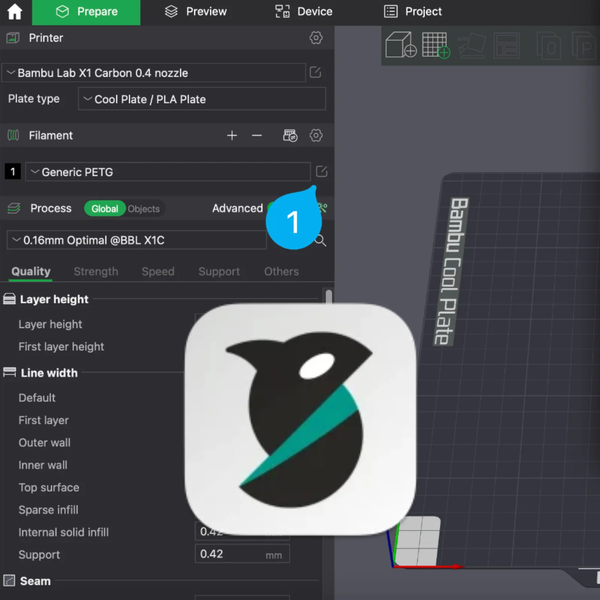Edit the printer preset icon
This screenshot has width=600, height=600.
coord(315,72)
